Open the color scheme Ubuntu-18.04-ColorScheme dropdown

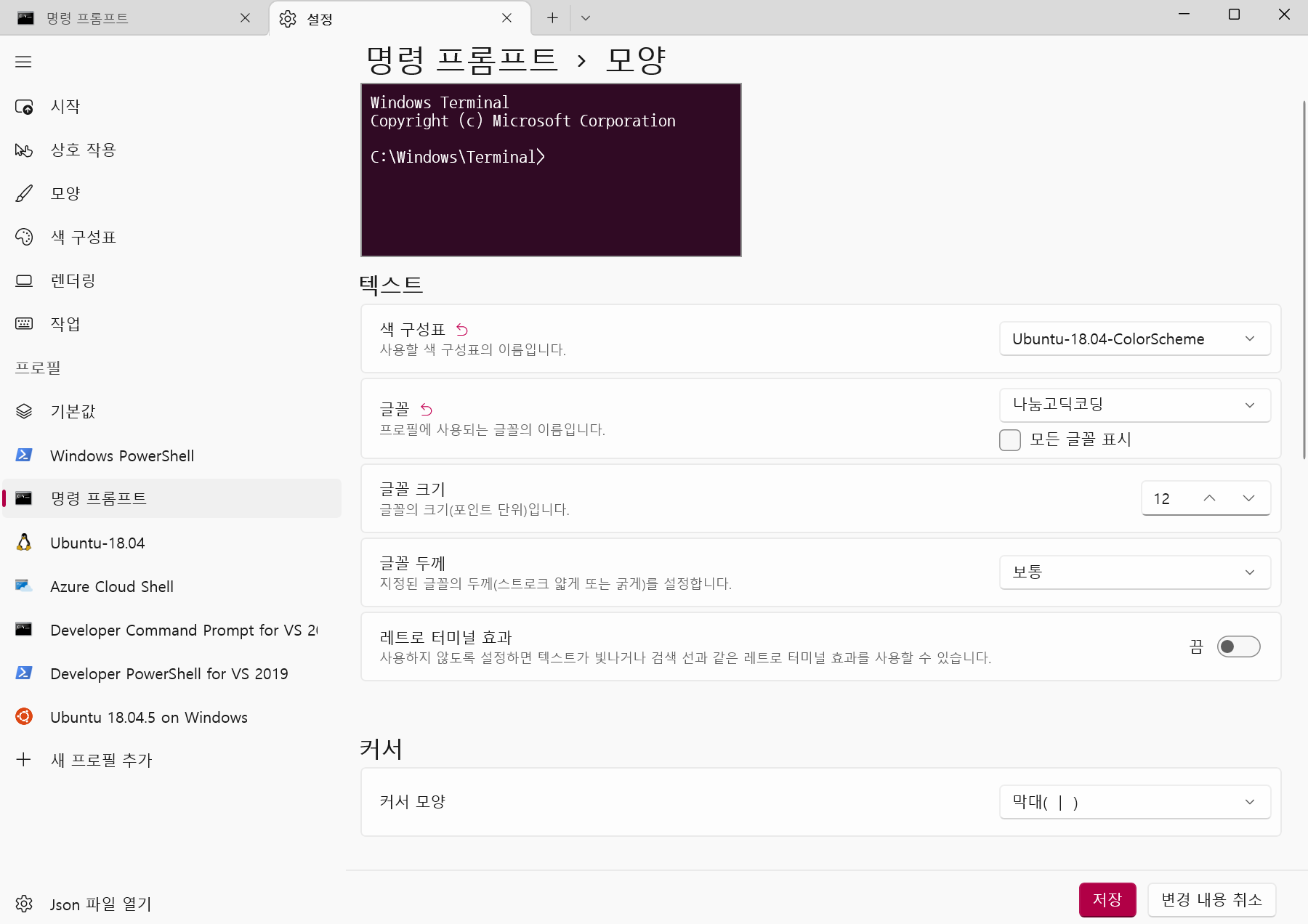[x=1135, y=339]
